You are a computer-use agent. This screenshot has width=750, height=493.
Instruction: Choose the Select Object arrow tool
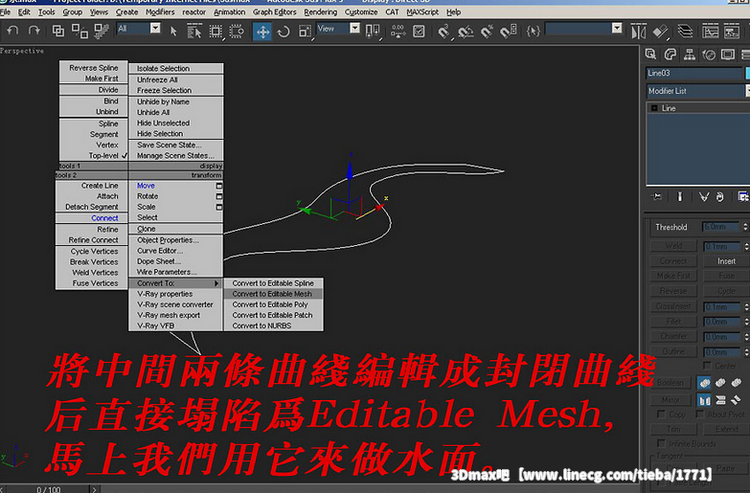(x=173, y=32)
